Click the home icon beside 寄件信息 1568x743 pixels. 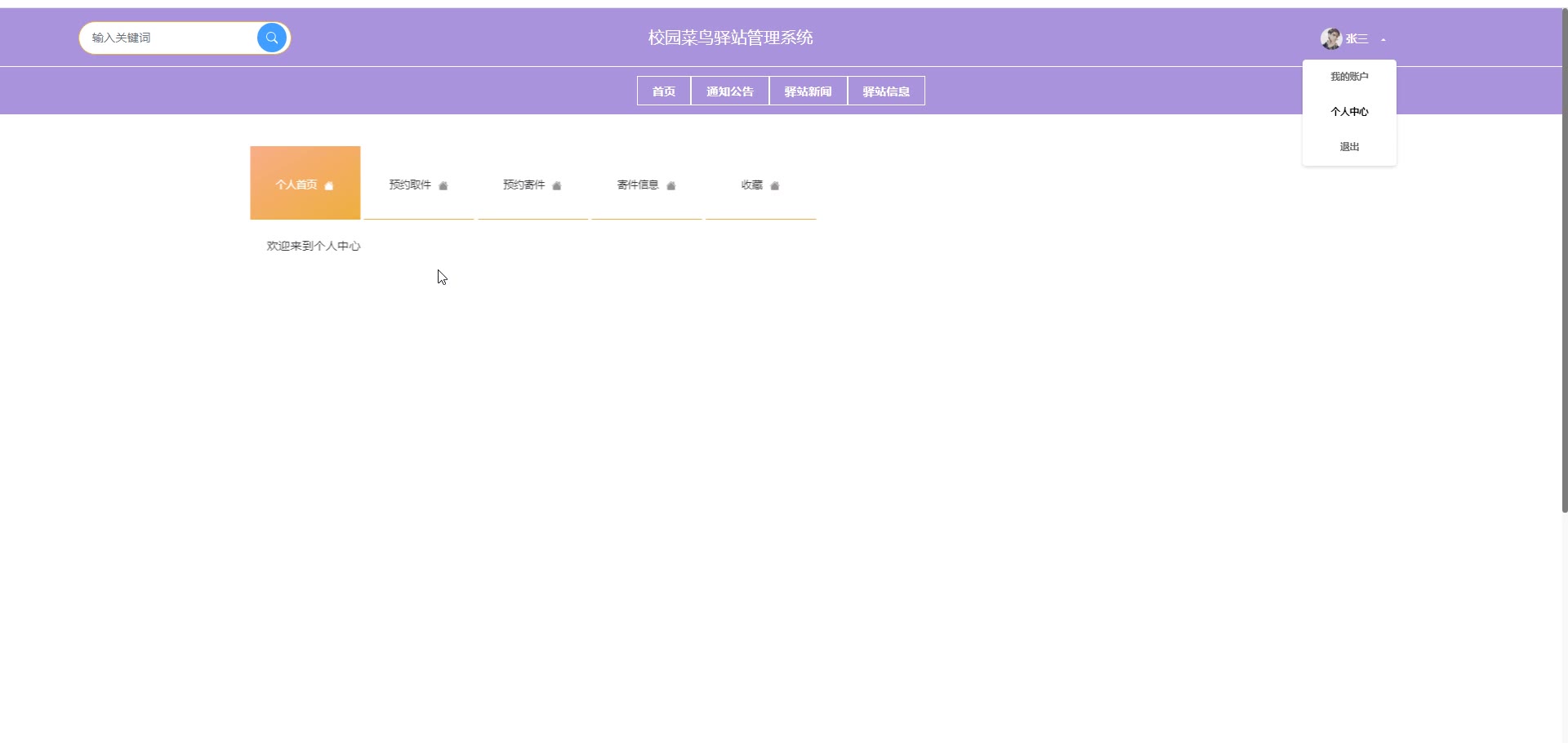671,186
